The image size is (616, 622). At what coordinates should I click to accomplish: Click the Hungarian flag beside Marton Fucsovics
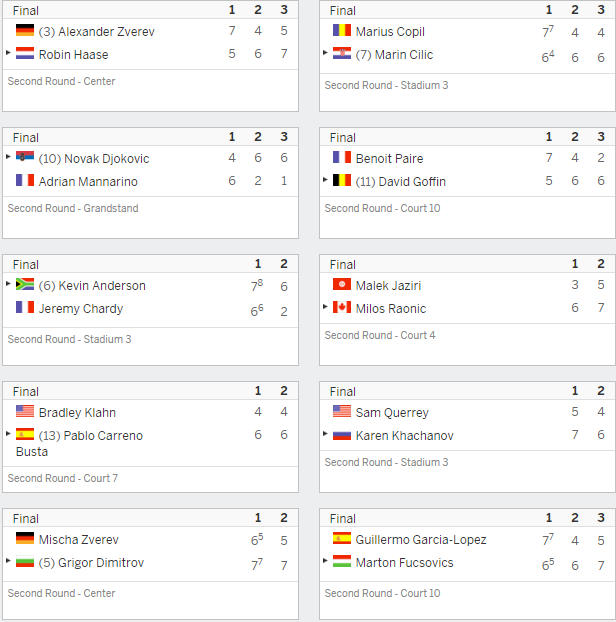342,561
